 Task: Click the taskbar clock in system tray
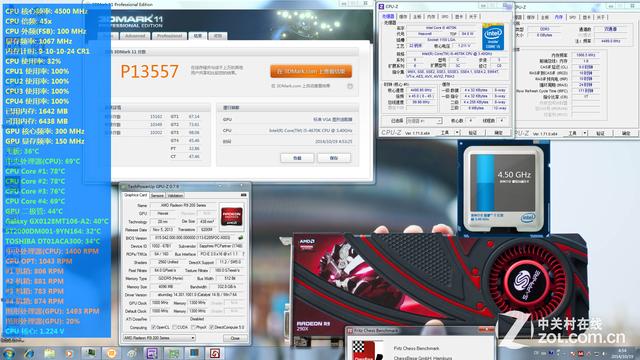click(x=622, y=353)
